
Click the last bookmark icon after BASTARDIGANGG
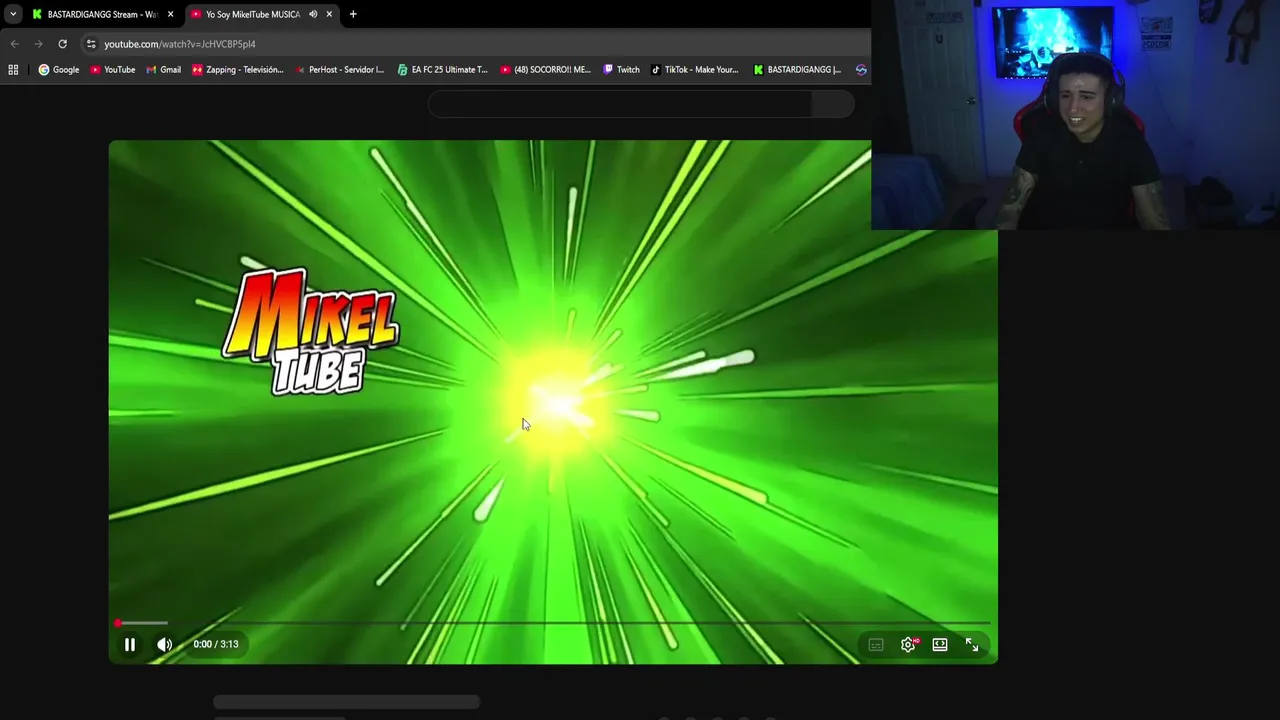click(x=861, y=70)
